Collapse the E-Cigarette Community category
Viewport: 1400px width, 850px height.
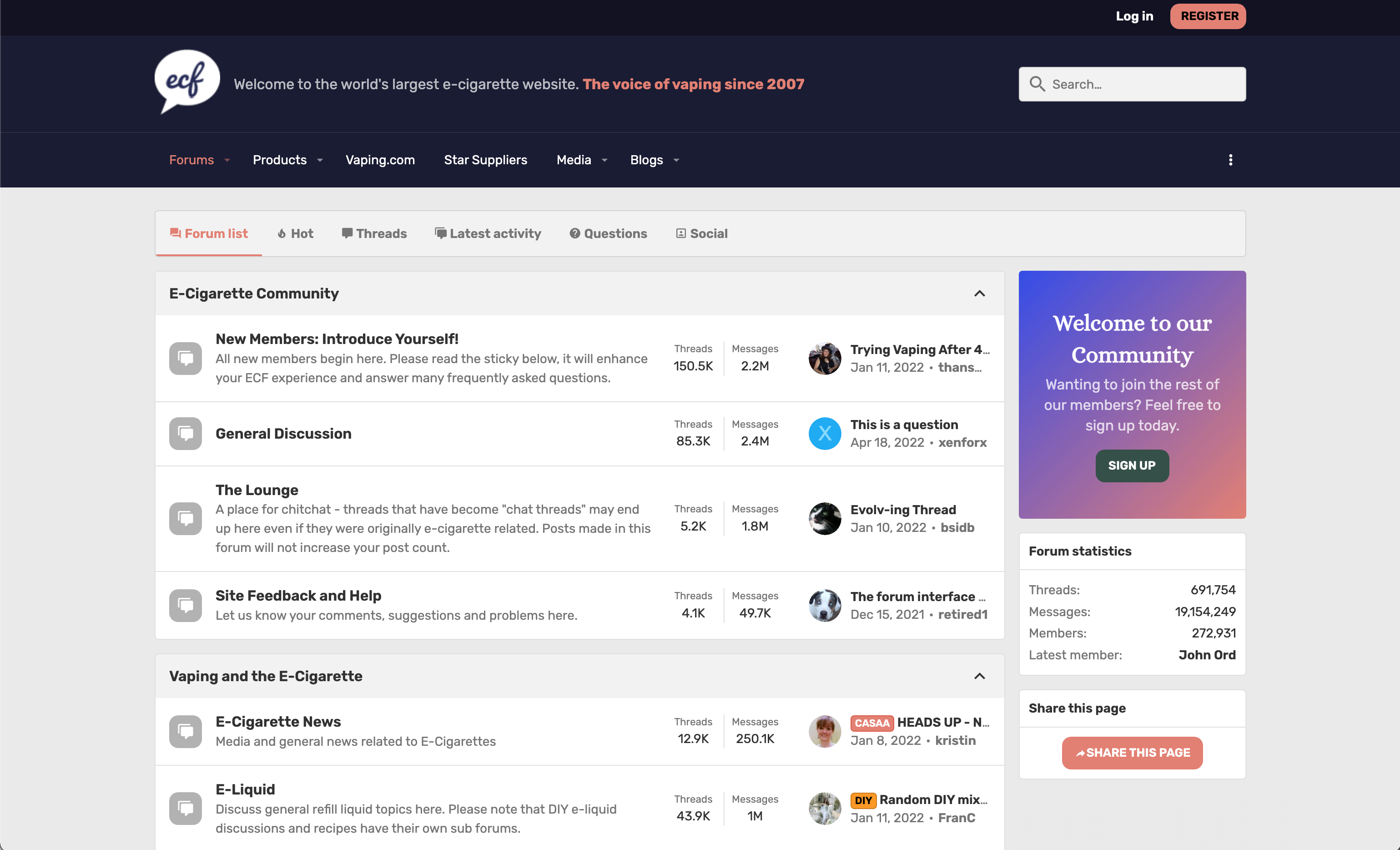coord(979,294)
